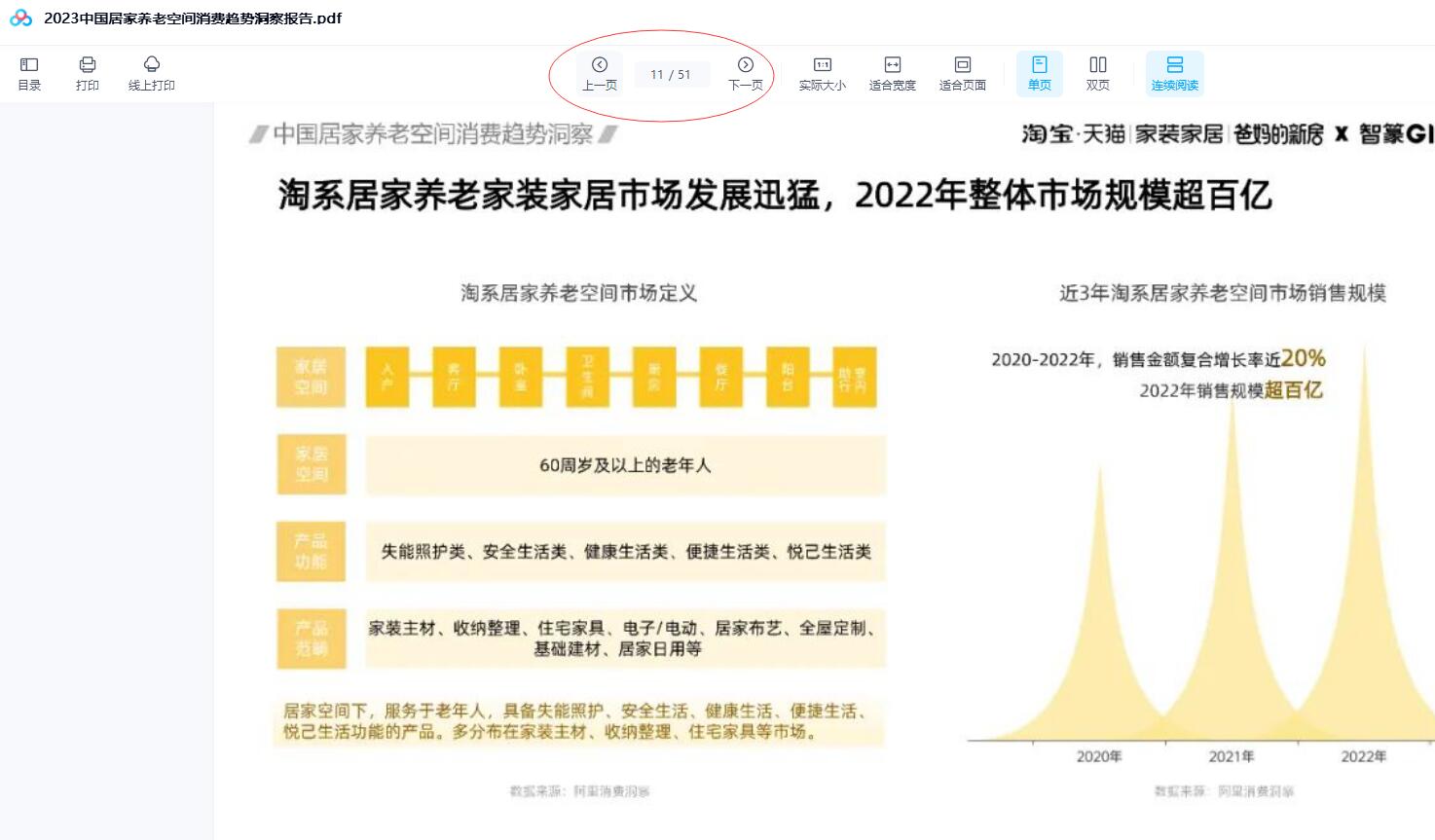
Task: Click the 60周岁及以上的老年人 box
Action: coord(625,465)
